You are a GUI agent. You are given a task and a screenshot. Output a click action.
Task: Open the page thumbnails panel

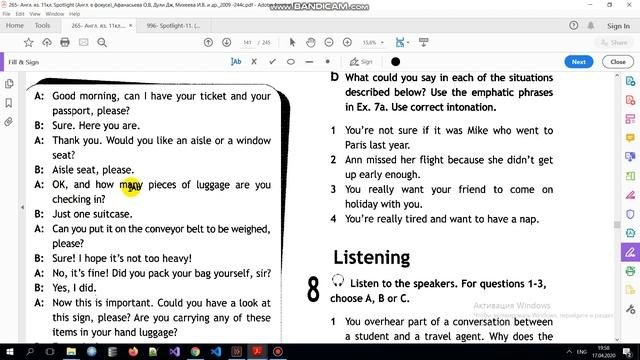[9, 84]
